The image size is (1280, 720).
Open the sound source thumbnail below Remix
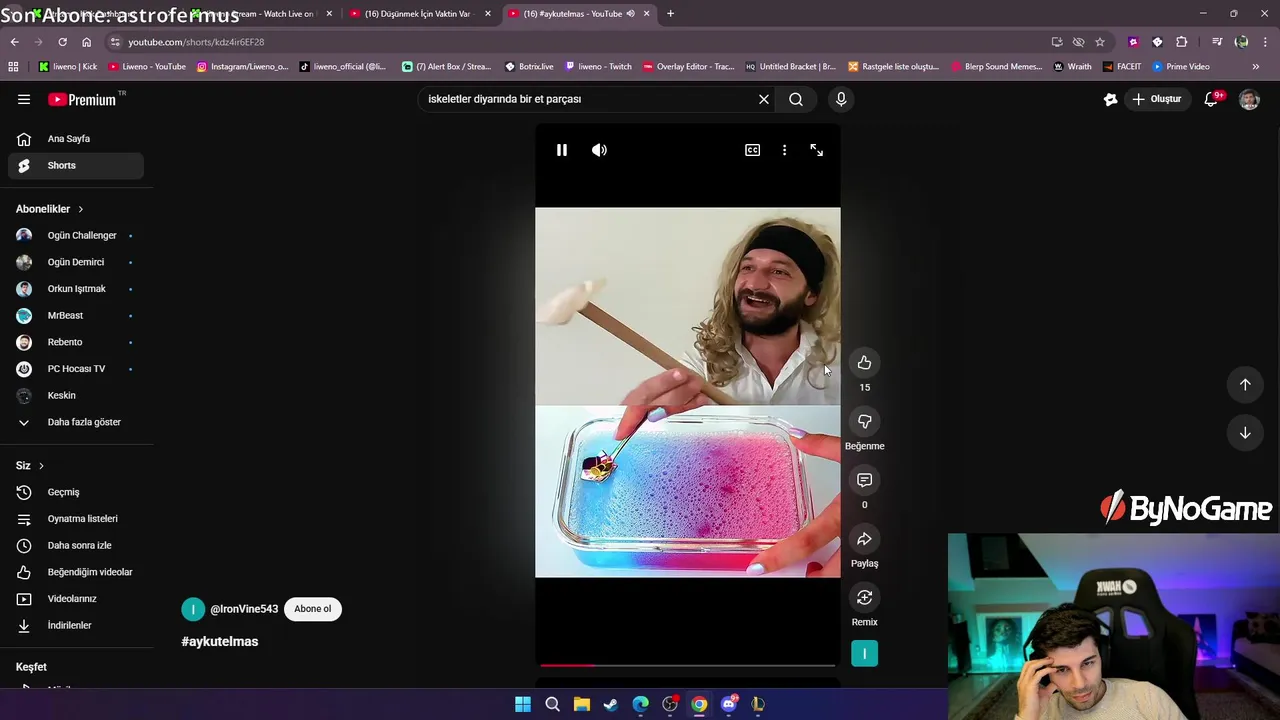point(864,654)
